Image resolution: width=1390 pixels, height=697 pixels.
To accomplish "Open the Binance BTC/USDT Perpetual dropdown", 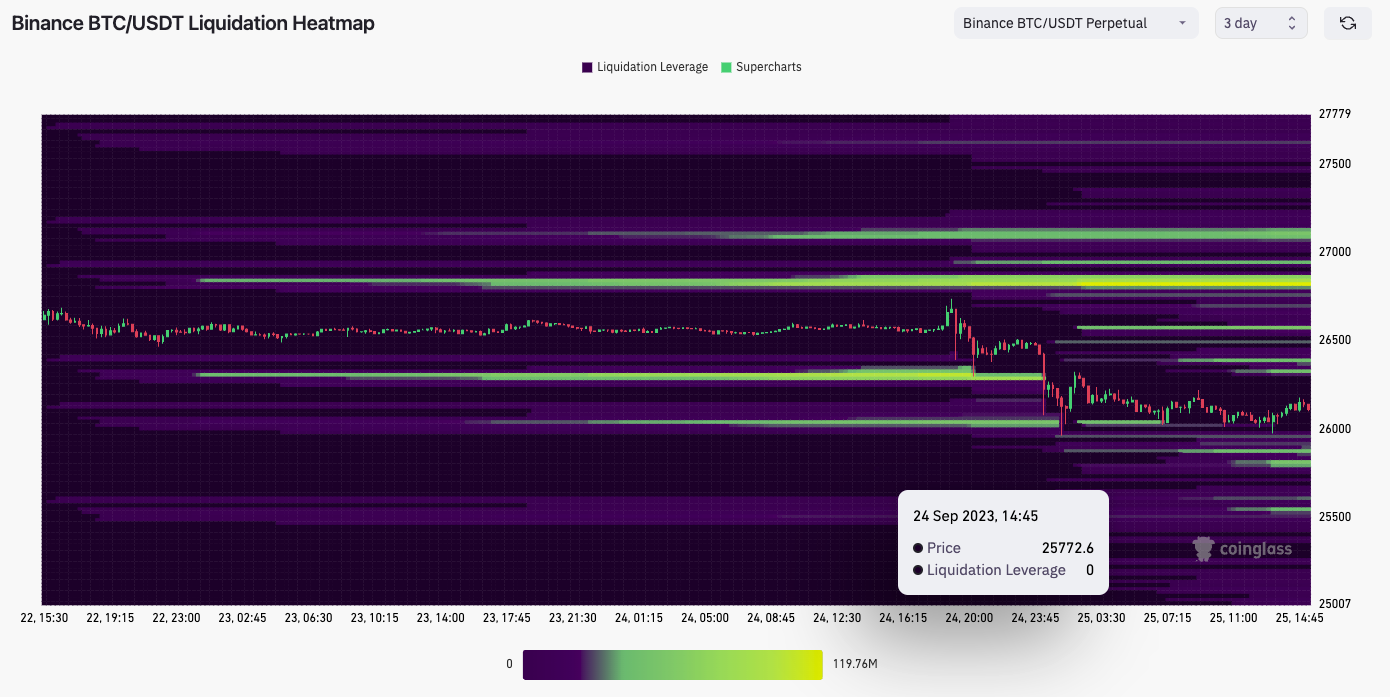I will pos(1075,23).
